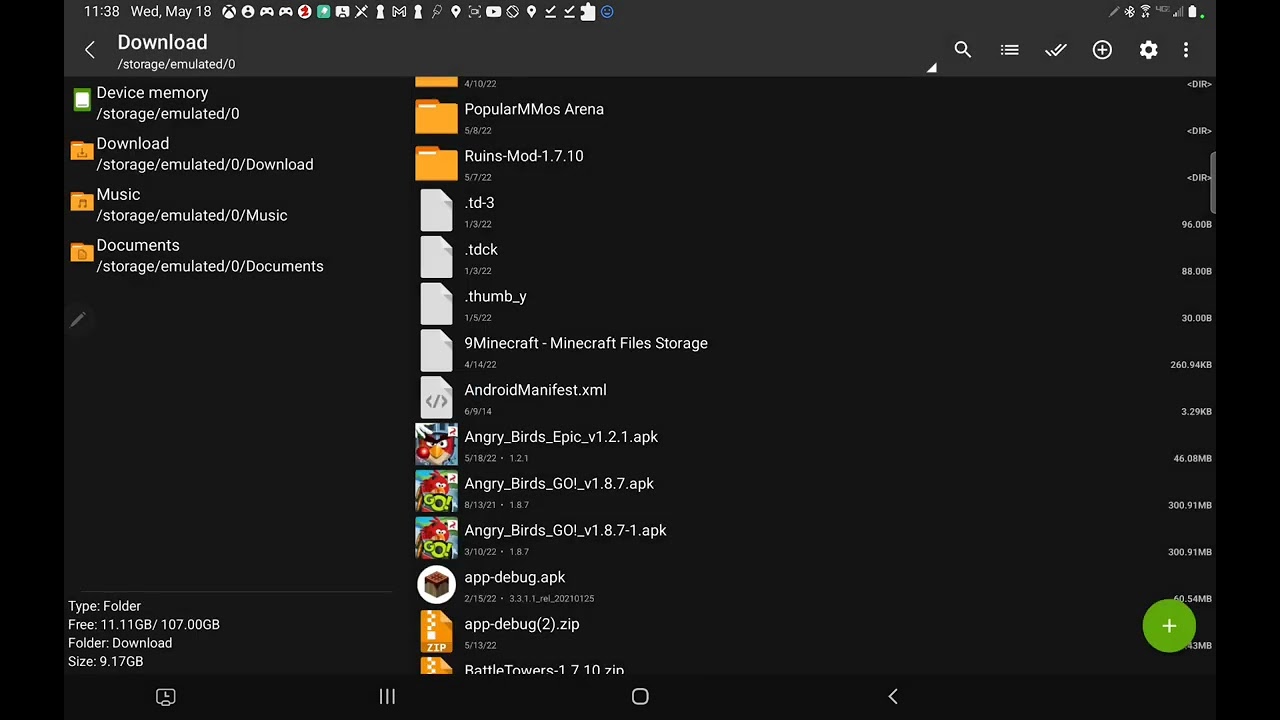Tap Android home navigation button

pyautogui.click(x=640, y=697)
